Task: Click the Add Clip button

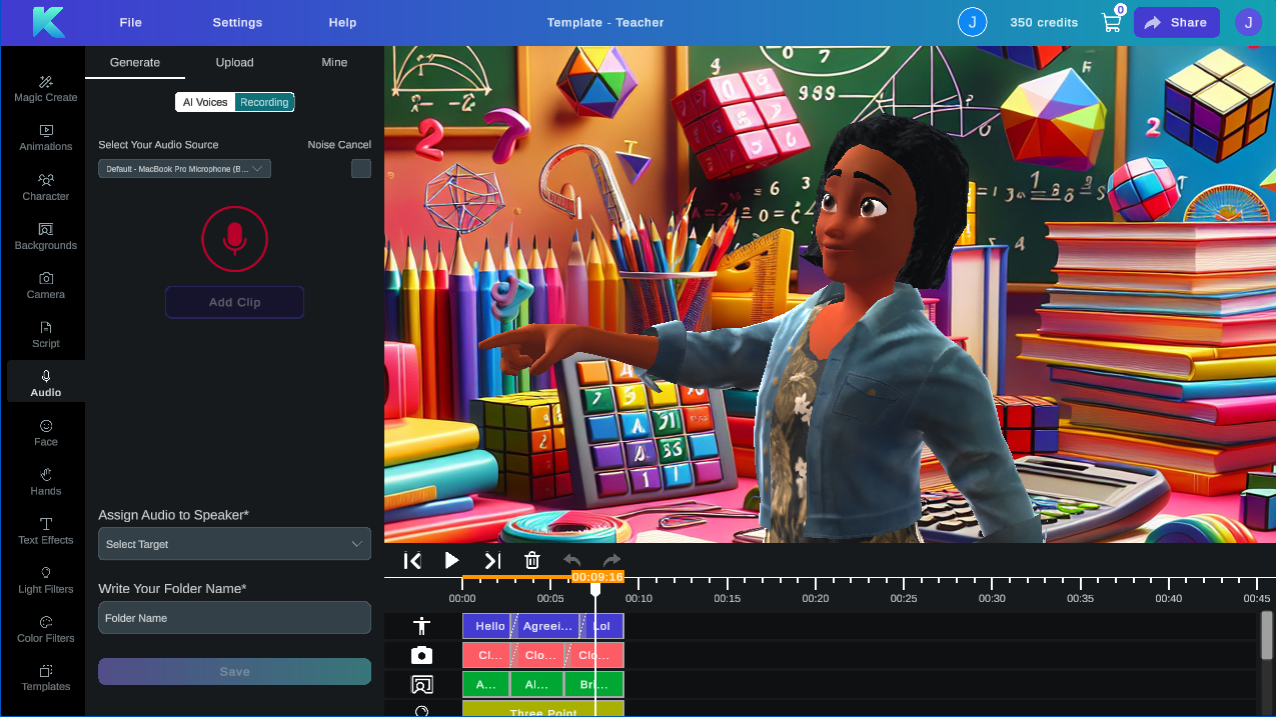Action: point(234,302)
